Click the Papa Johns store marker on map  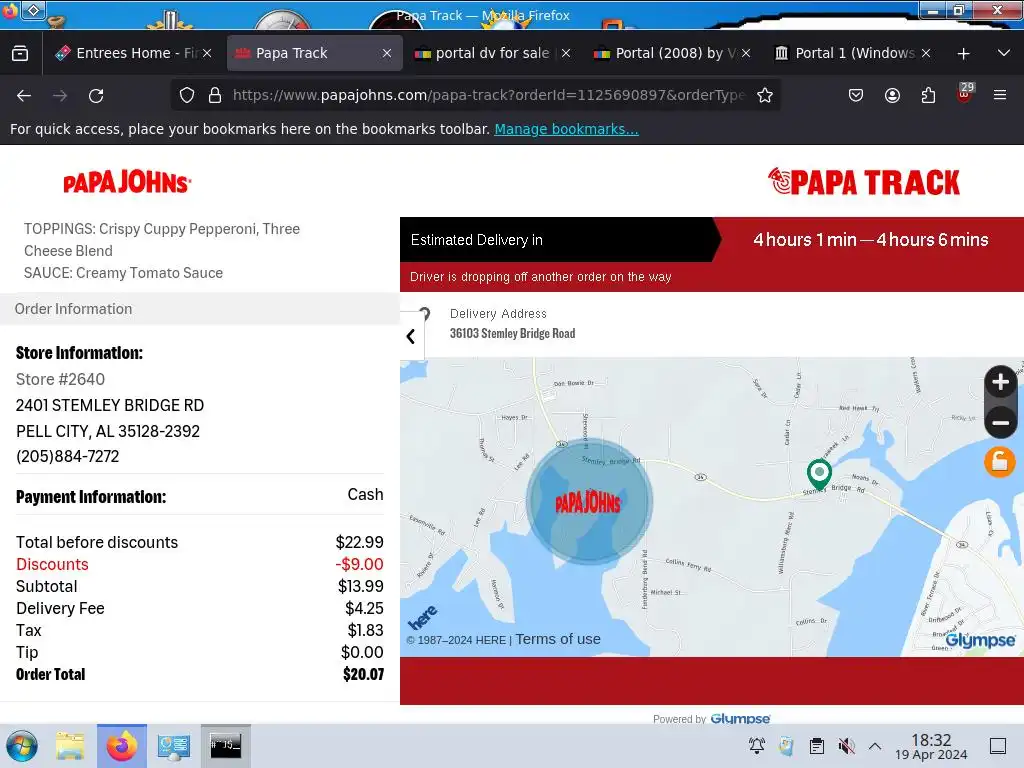click(589, 502)
